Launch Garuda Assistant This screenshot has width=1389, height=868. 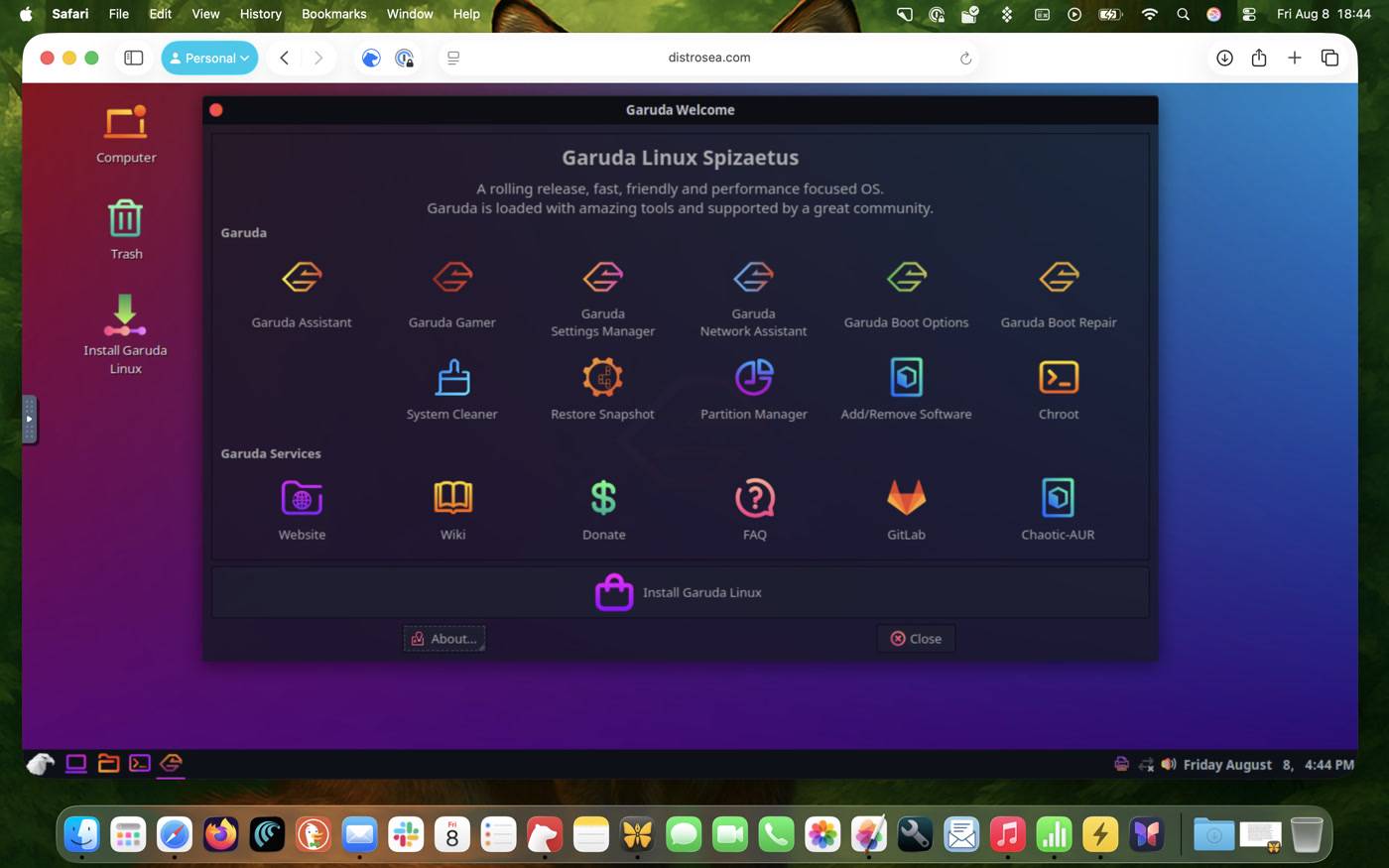pyautogui.click(x=302, y=295)
